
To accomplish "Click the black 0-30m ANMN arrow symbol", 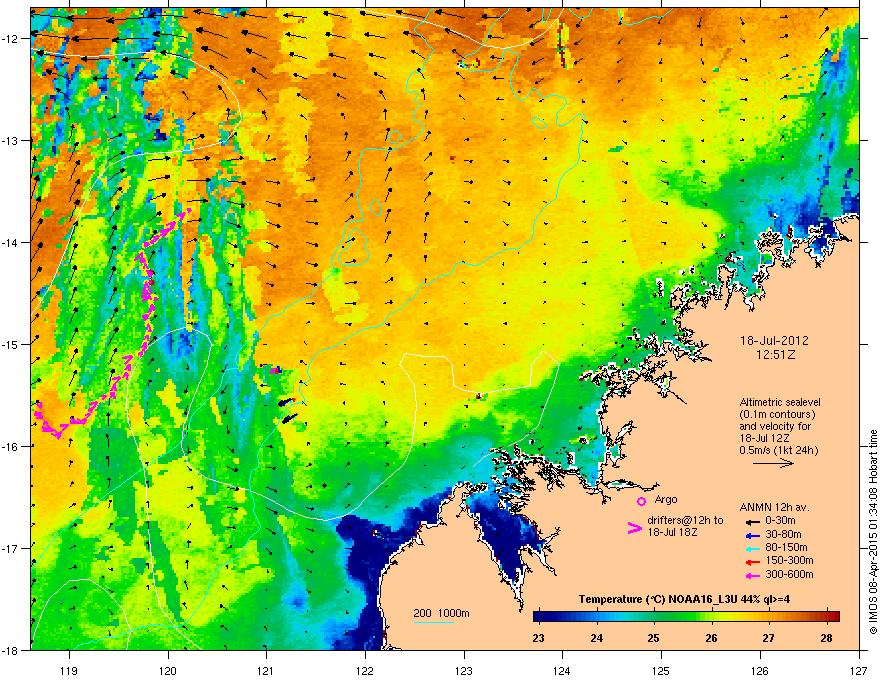I will coord(752,522).
